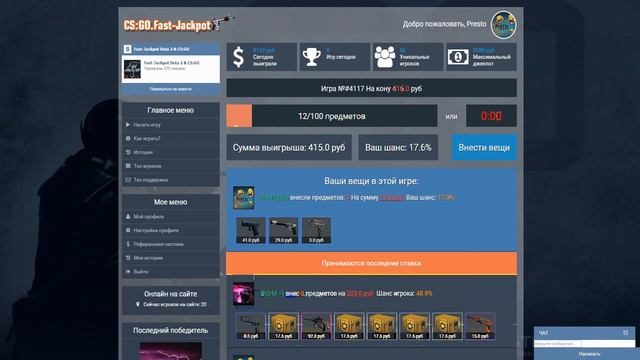Open the Presto profile avatar in the header

[504, 24]
